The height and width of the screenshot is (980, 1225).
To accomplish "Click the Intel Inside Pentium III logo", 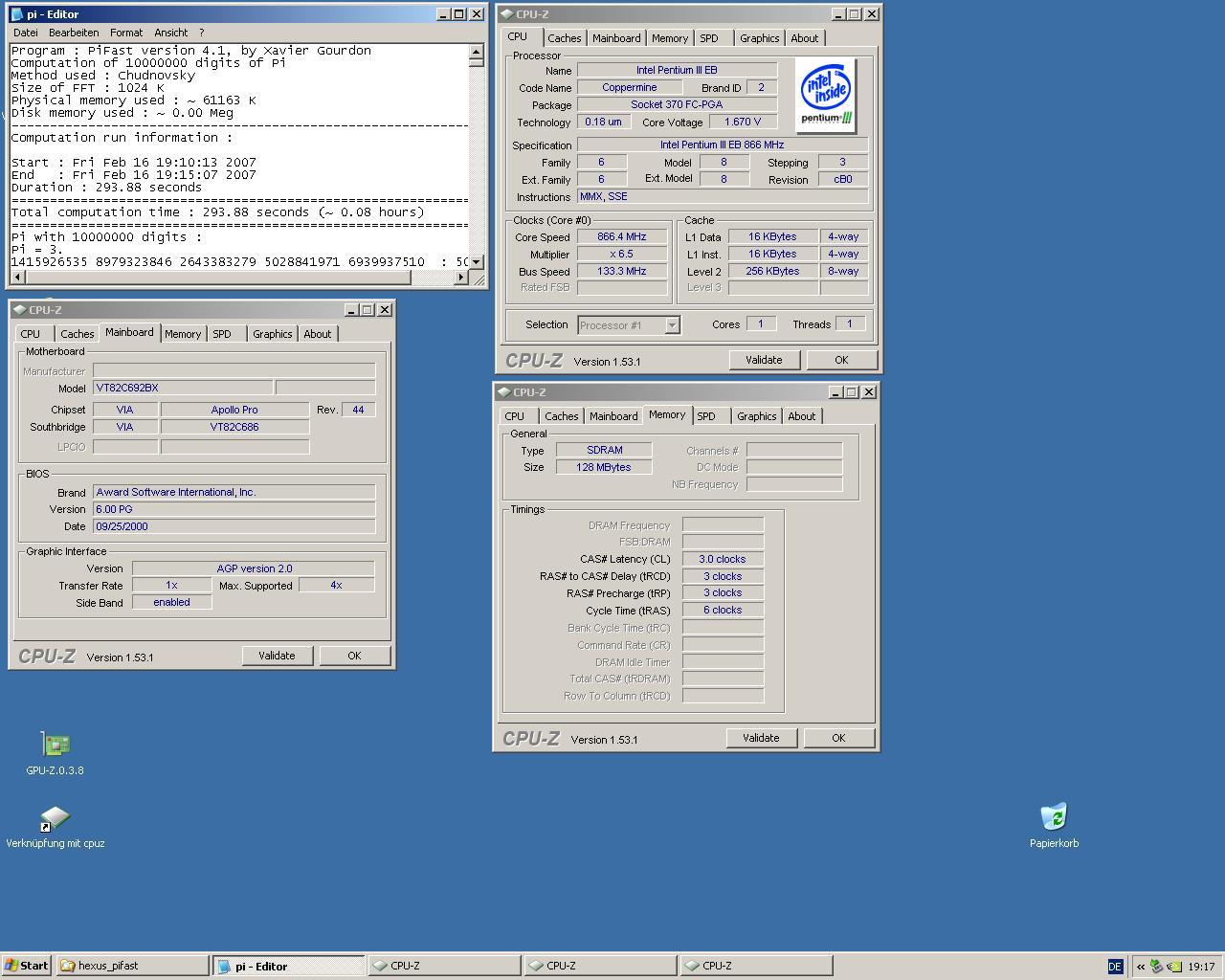I will [826, 96].
